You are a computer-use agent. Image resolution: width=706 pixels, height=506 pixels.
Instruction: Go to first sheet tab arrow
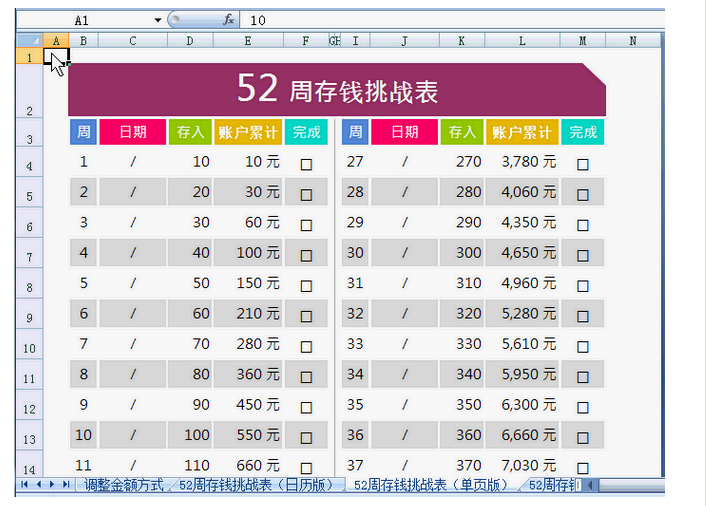coord(24,484)
